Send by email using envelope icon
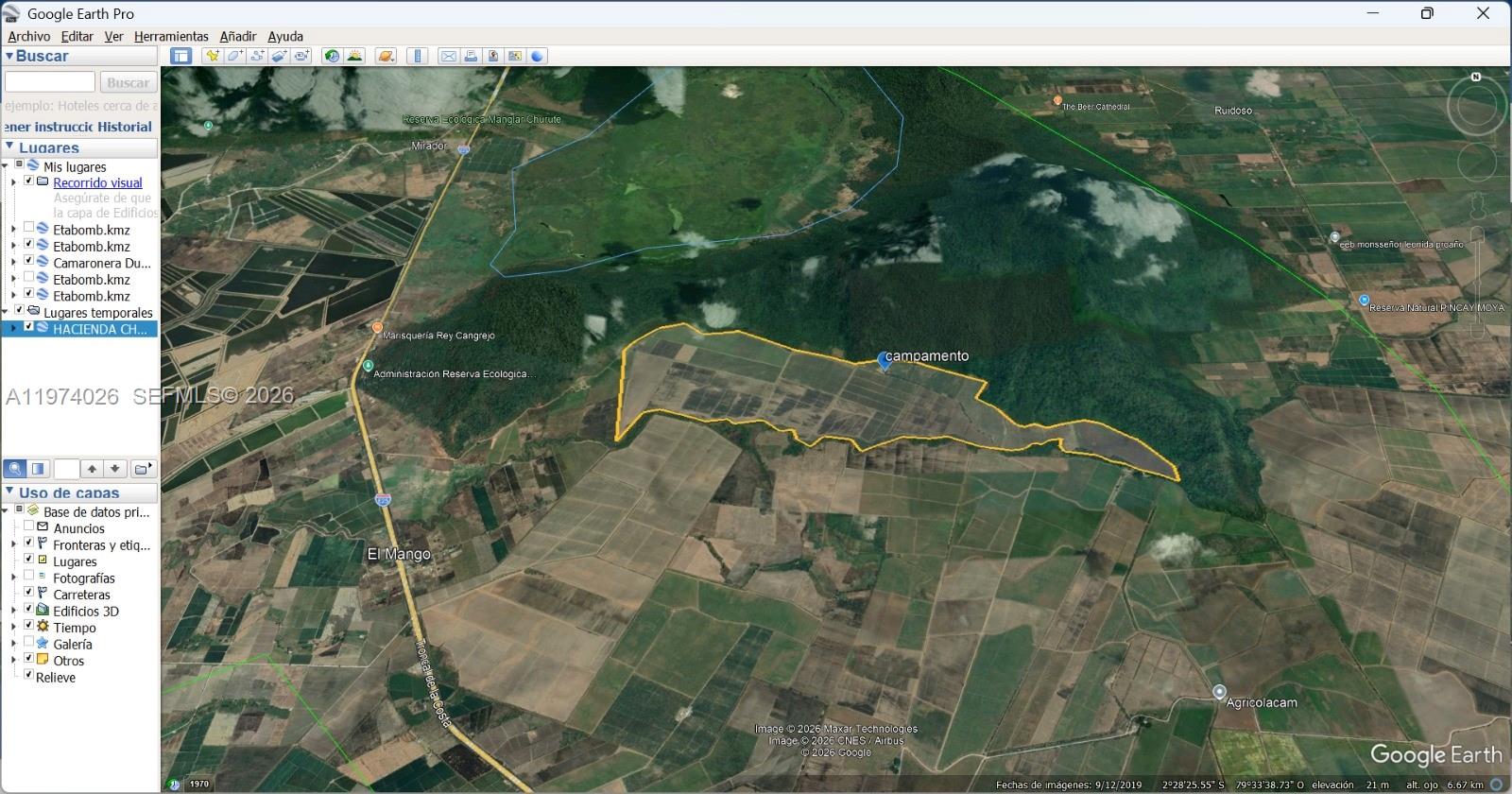 449,56
